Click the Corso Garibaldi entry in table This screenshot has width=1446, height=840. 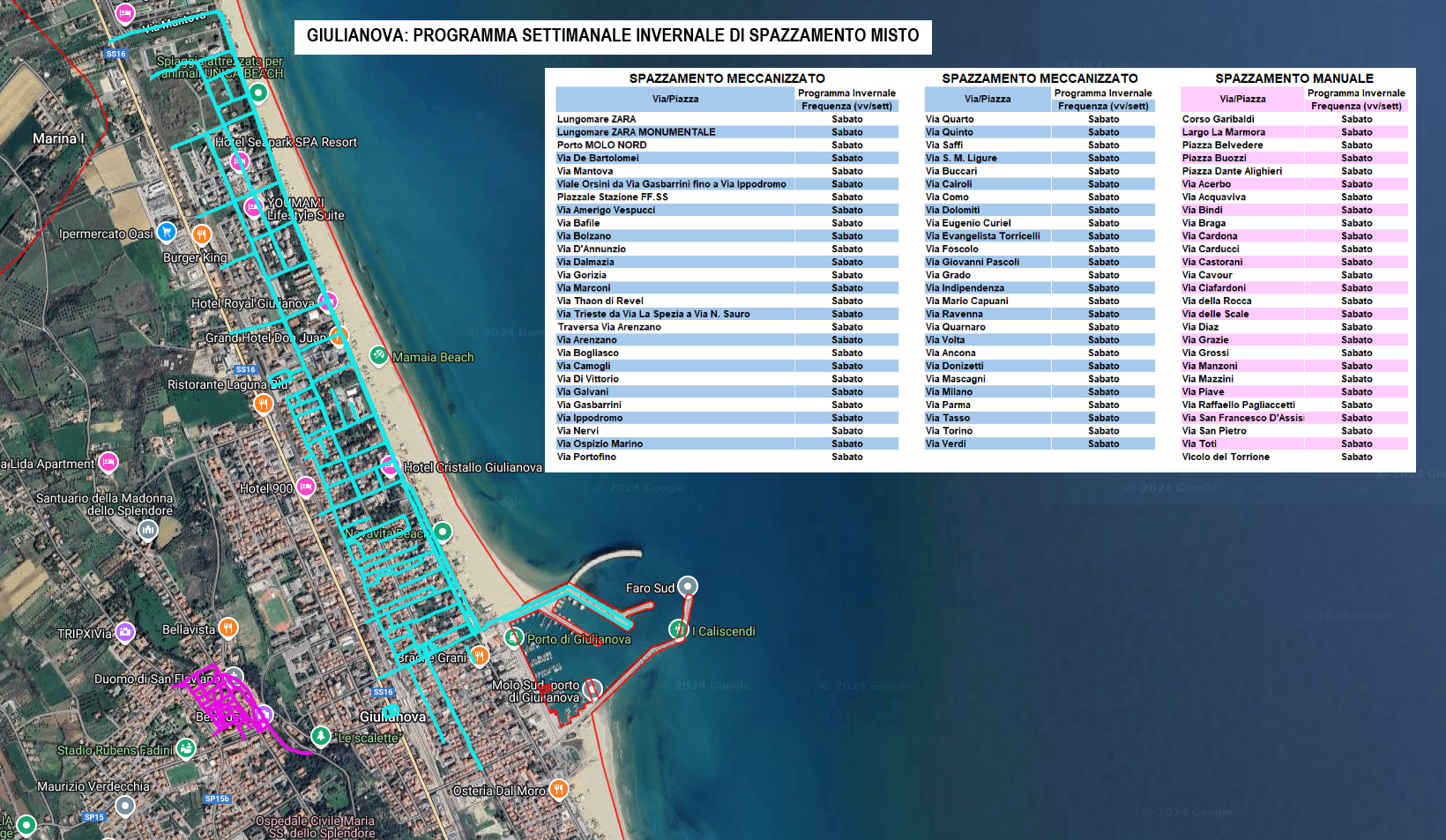pyautogui.click(x=1218, y=119)
